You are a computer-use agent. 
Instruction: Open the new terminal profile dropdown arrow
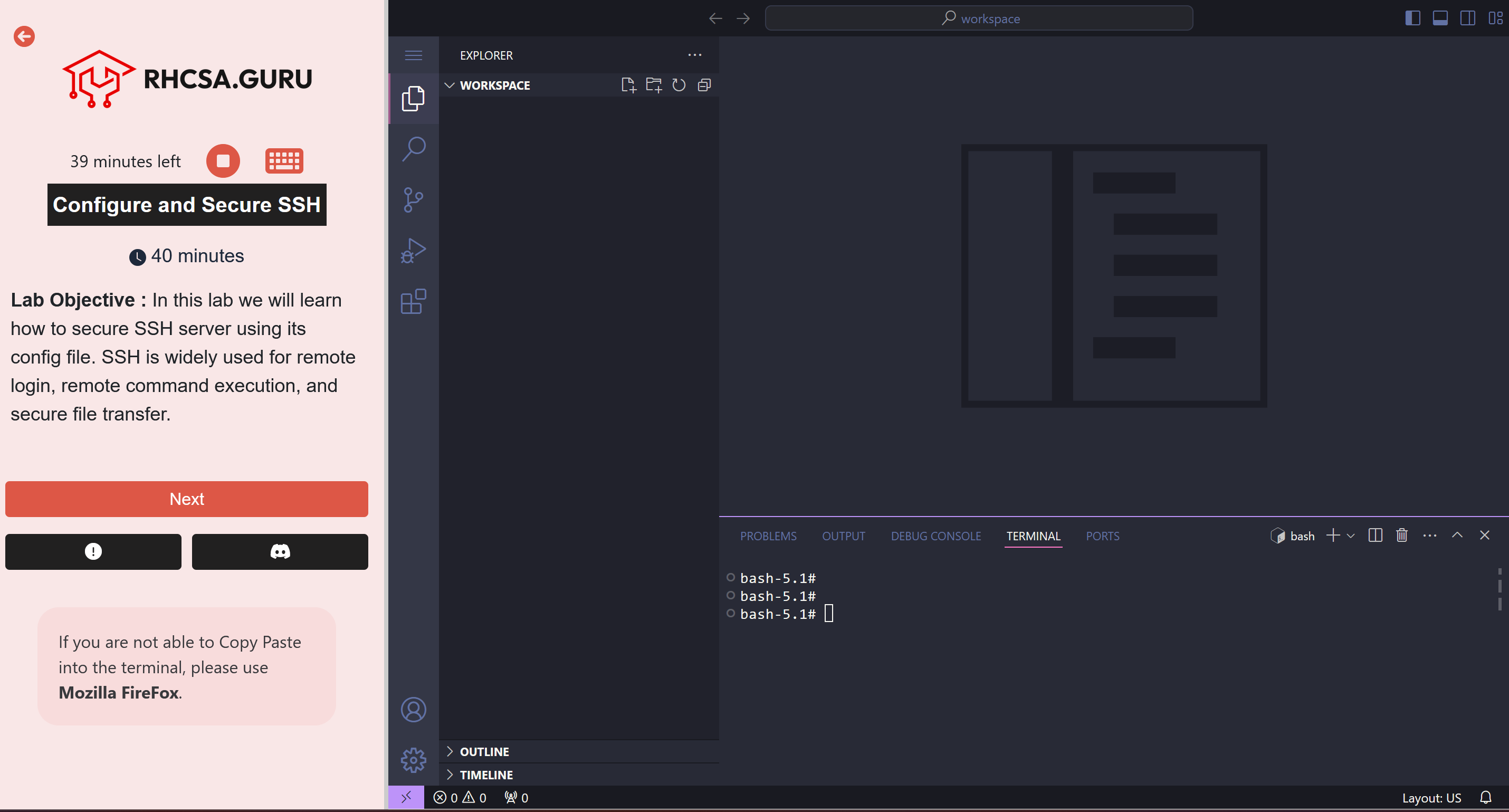(1351, 536)
